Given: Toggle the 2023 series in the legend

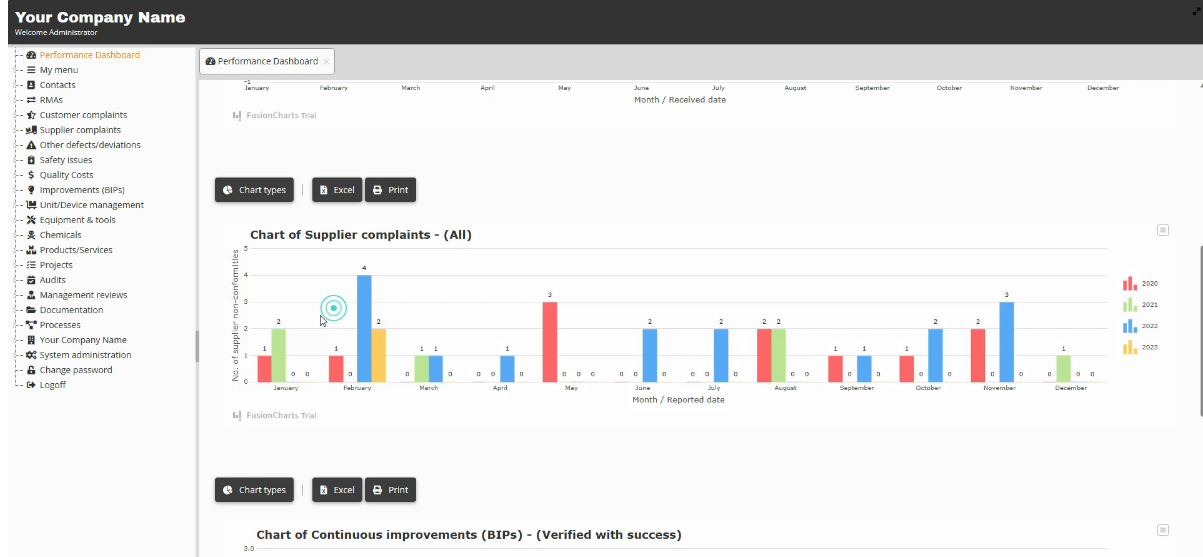Looking at the screenshot, I should coord(1140,347).
